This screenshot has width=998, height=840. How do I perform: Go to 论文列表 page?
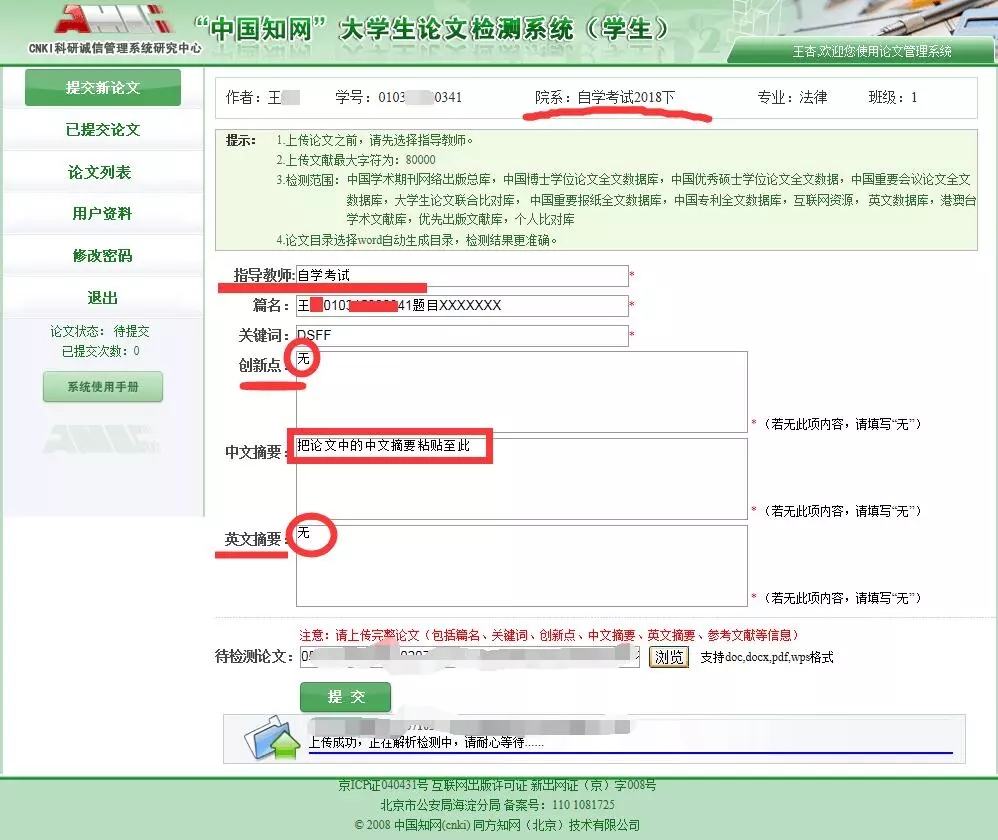pyautogui.click(x=100, y=172)
